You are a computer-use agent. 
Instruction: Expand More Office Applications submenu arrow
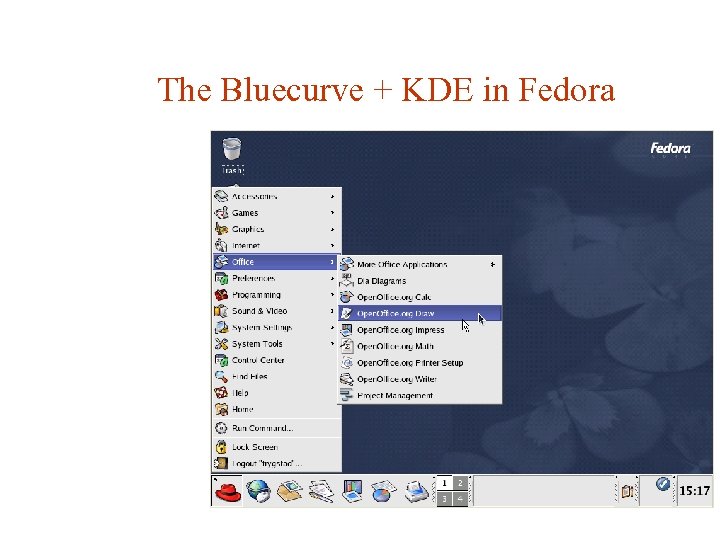click(493, 264)
